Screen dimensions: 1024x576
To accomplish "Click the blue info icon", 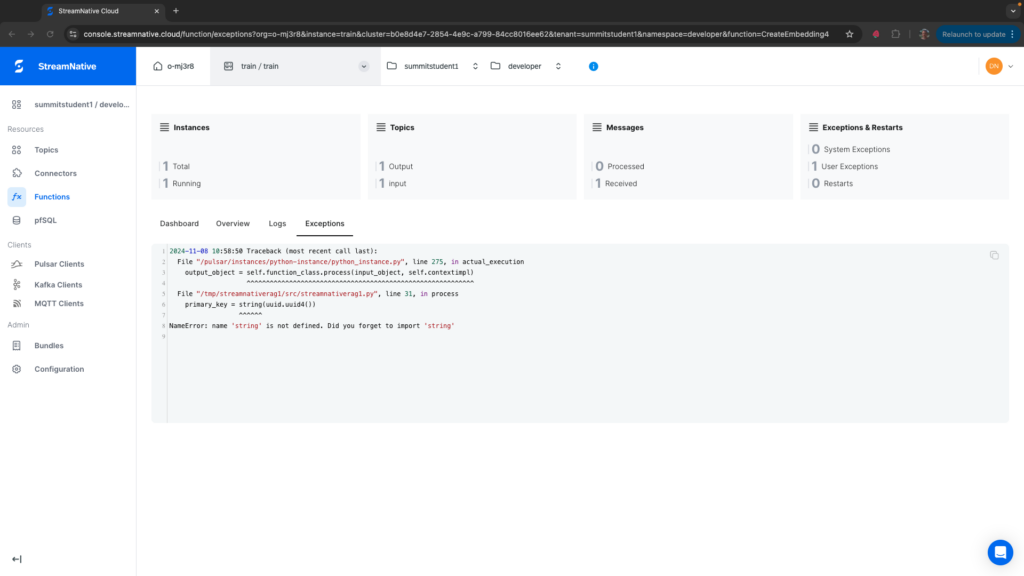I will 593,66.
